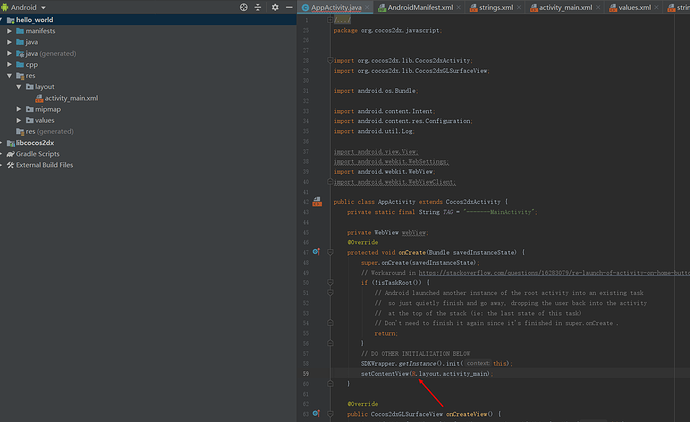Expand the manifests folder
Image resolution: width=690 pixels, height=422 pixels.
point(9,31)
